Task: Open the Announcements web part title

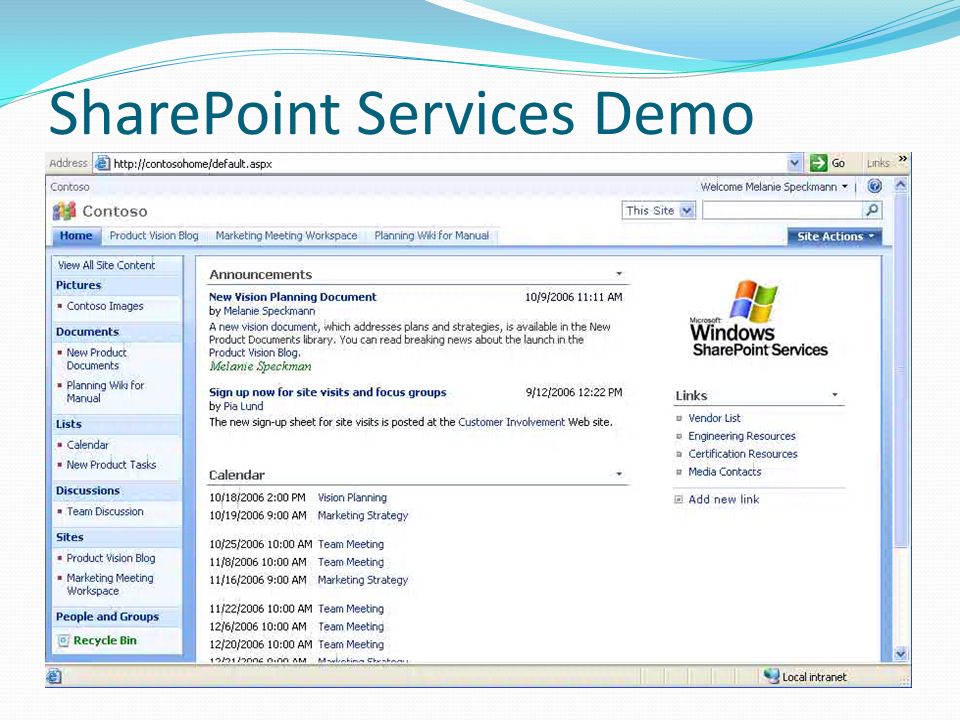Action: pyautogui.click(x=260, y=274)
